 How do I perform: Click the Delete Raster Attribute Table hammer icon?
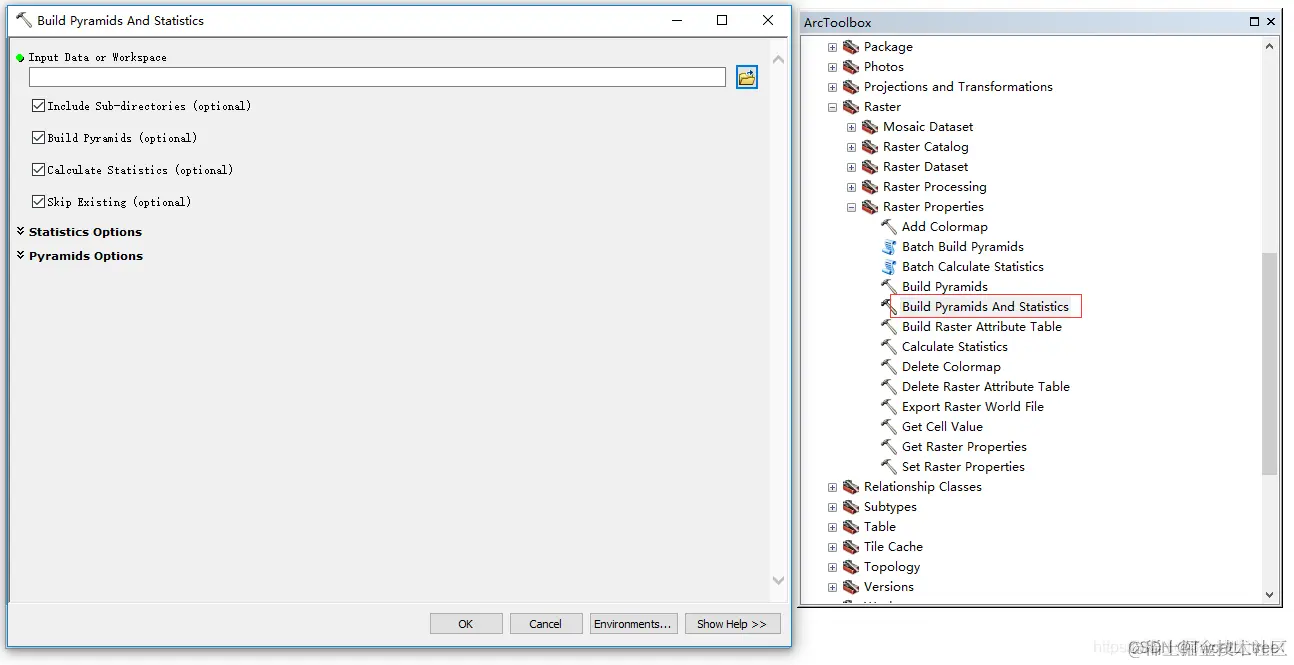pos(889,387)
